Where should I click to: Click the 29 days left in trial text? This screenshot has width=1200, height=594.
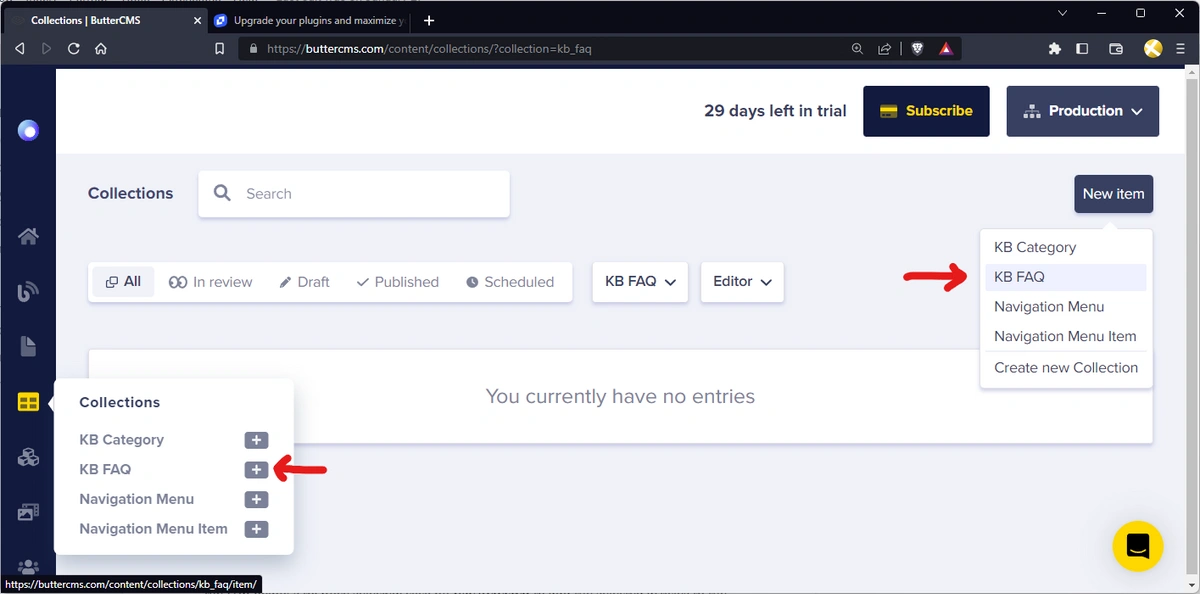tap(775, 111)
